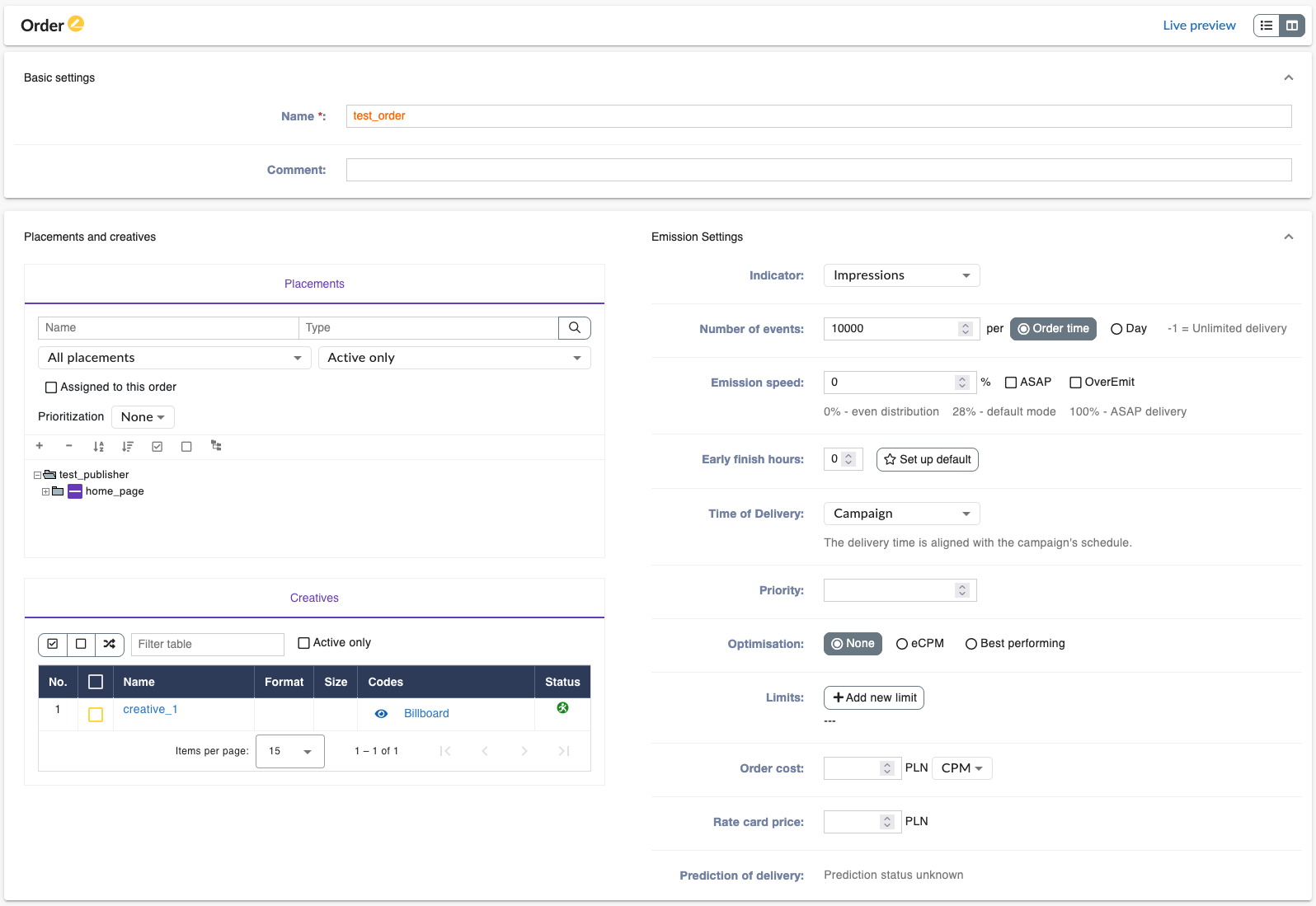Image resolution: width=1316 pixels, height=906 pixels.
Task: Click the shuffle icon in creatives toolbar
Action: (x=110, y=644)
